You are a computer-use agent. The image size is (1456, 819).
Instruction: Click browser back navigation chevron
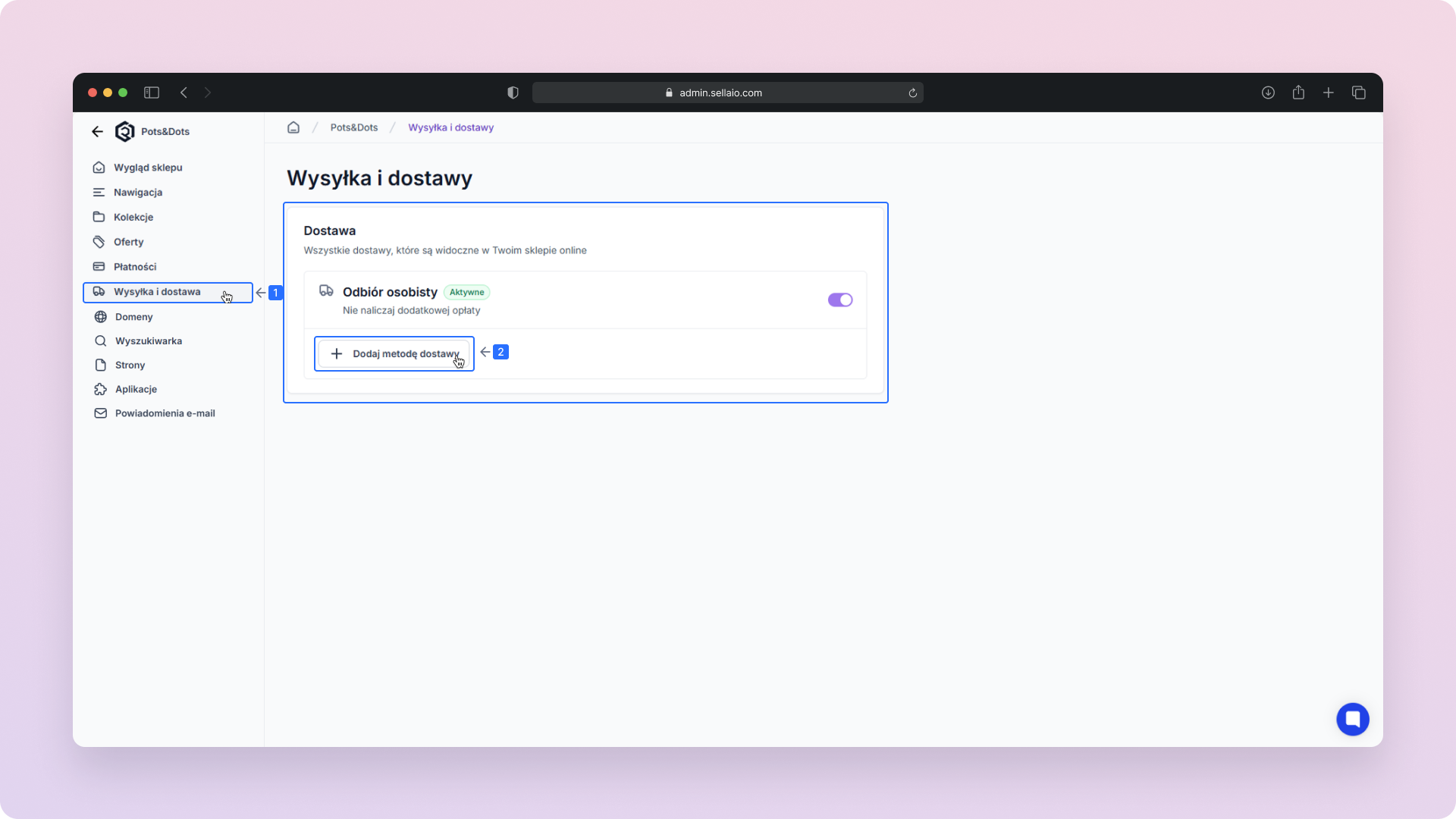184,93
